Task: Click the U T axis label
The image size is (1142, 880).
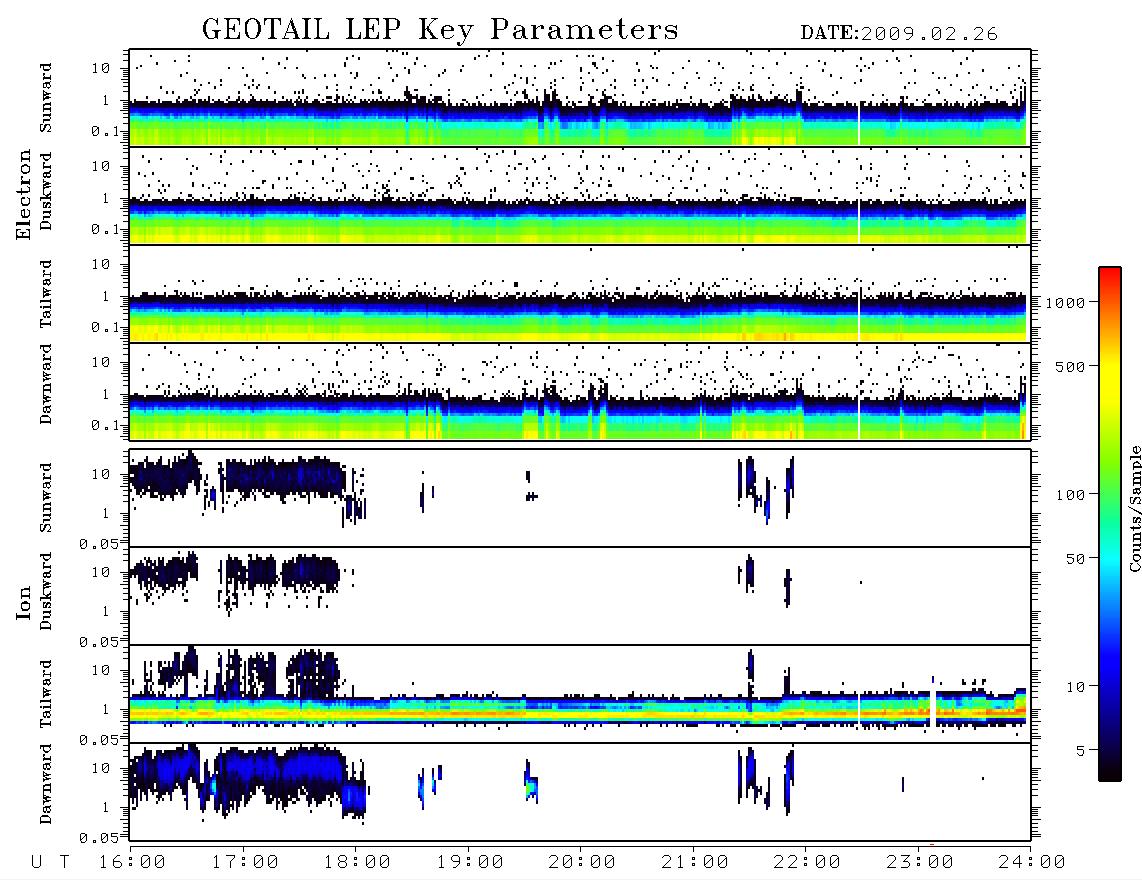Action: click(50, 862)
